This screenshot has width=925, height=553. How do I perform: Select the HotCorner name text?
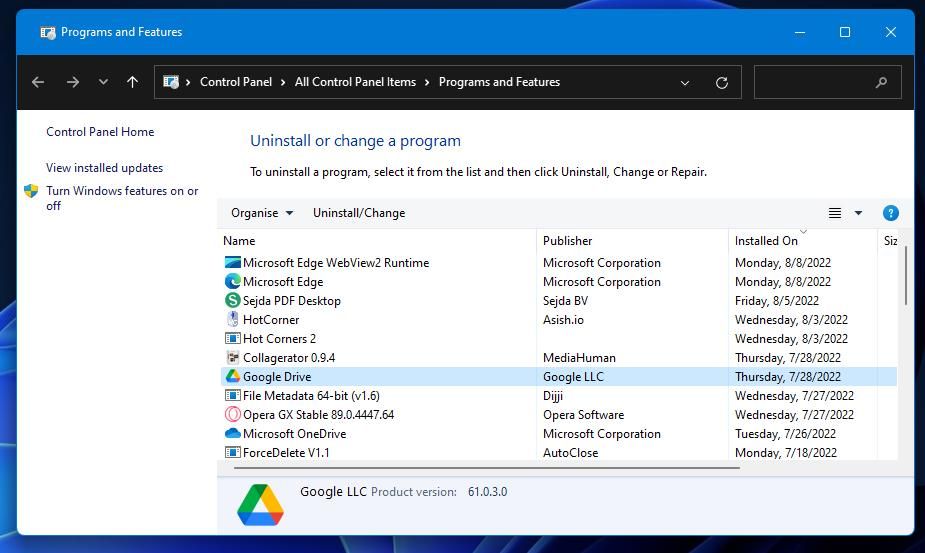pos(271,319)
